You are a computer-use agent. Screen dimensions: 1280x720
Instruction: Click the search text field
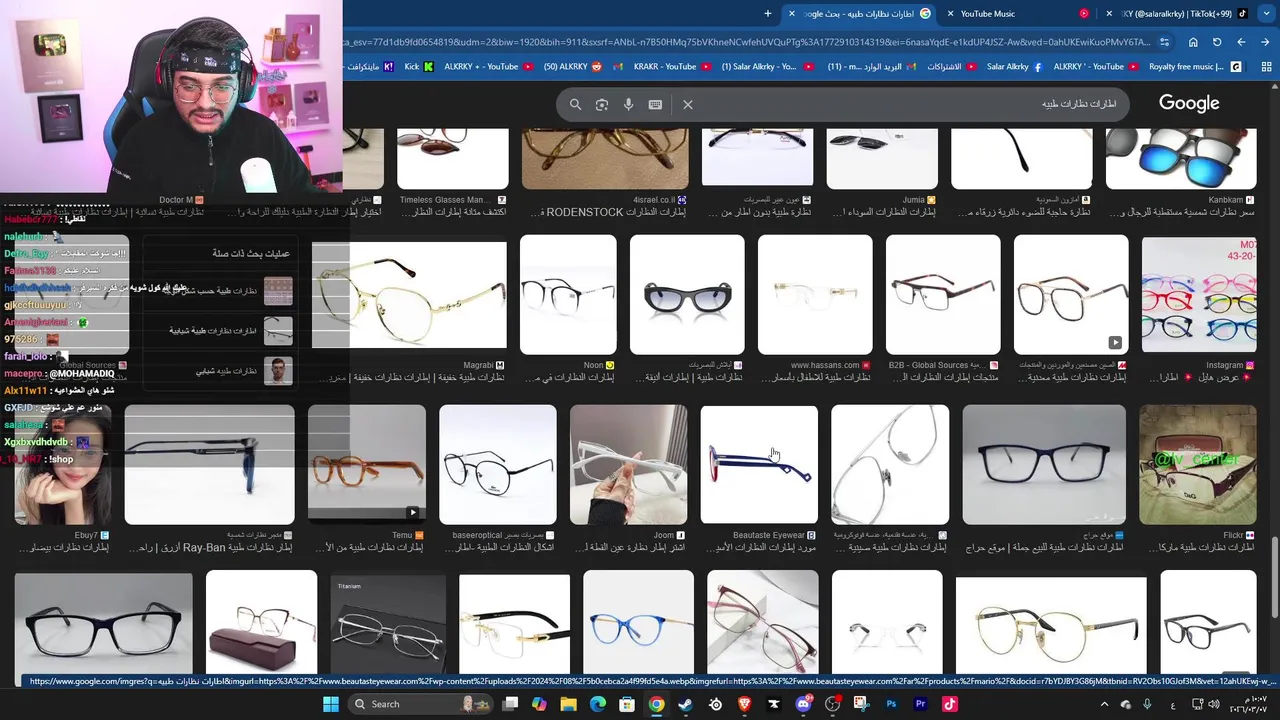click(x=910, y=104)
